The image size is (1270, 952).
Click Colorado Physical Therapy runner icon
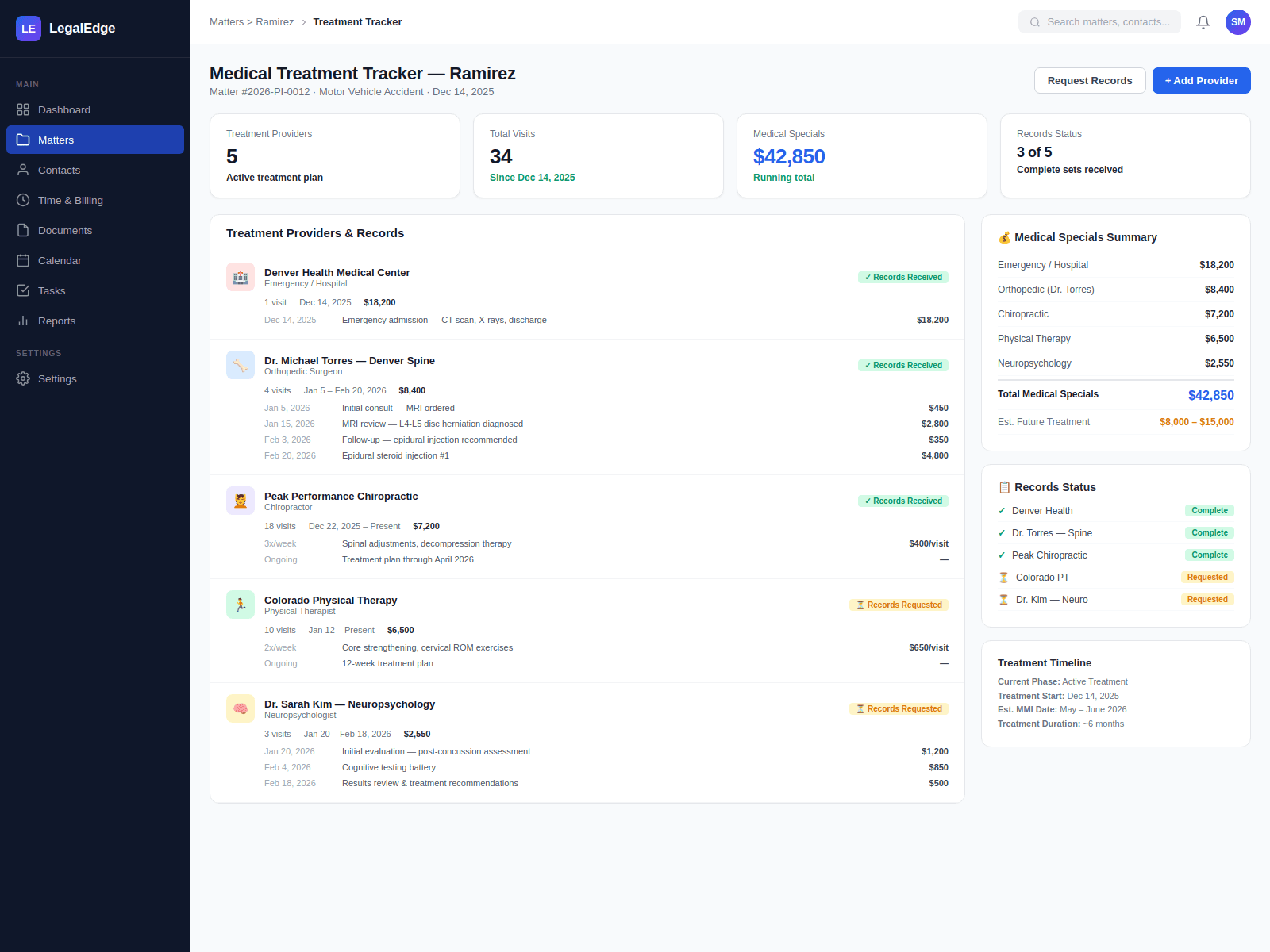[241, 605]
